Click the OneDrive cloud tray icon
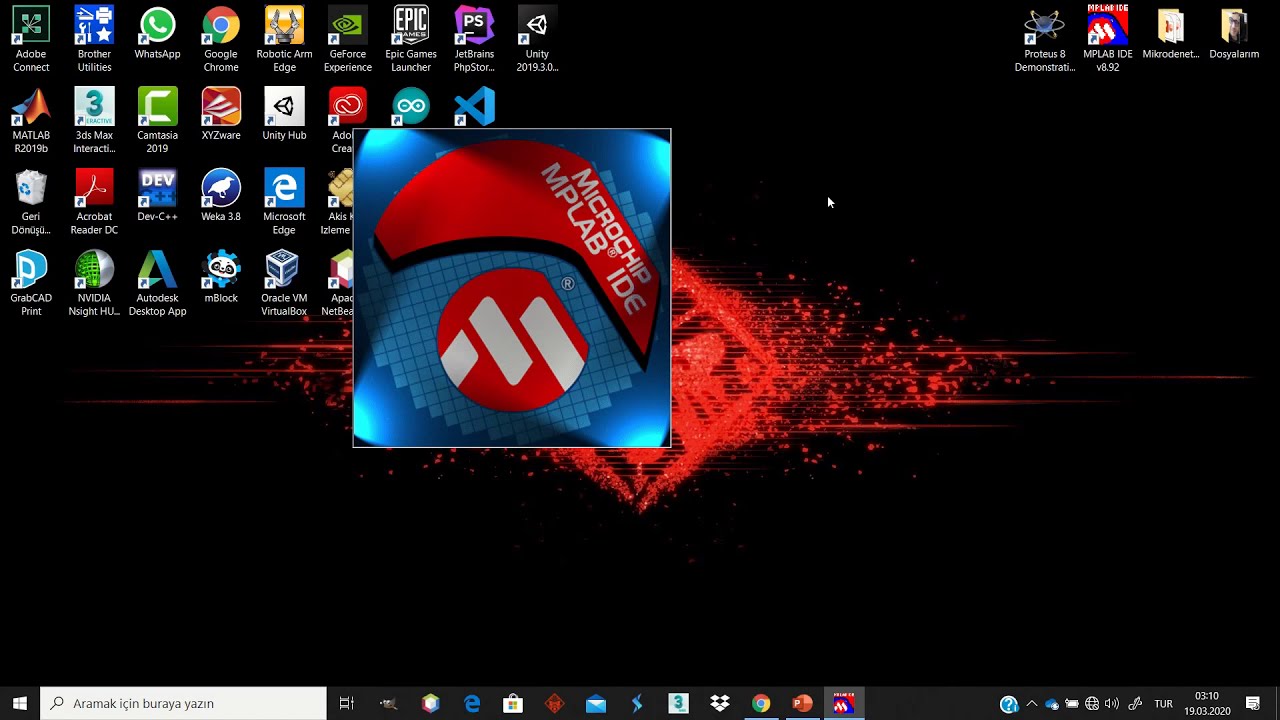The height and width of the screenshot is (720, 1280). (x=1052, y=704)
